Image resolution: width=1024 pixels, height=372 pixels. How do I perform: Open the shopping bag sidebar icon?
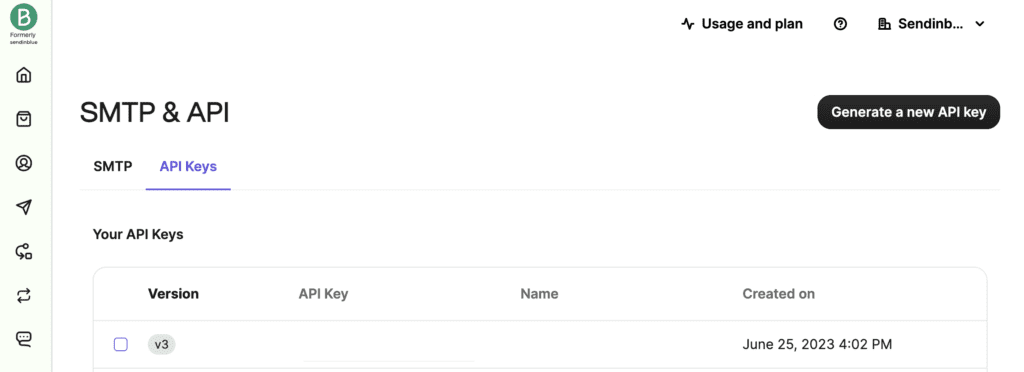point(24,119)
